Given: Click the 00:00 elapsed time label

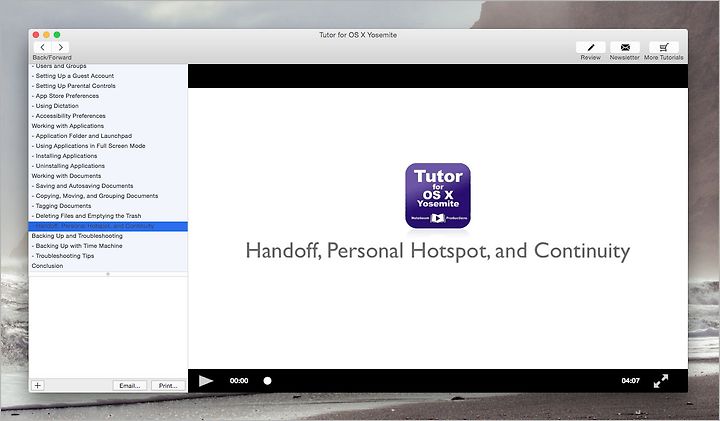Looking at the screenshot, I should coord(239,381).
